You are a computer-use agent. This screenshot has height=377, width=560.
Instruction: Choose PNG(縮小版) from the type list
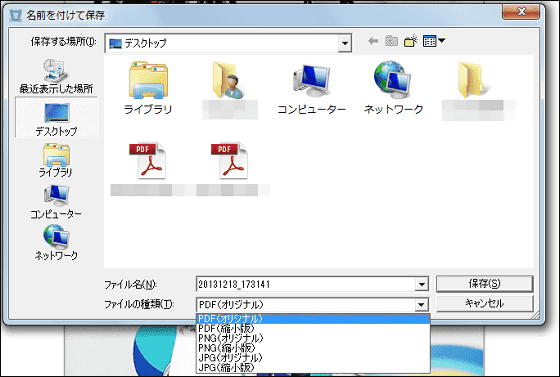[313, 347]
